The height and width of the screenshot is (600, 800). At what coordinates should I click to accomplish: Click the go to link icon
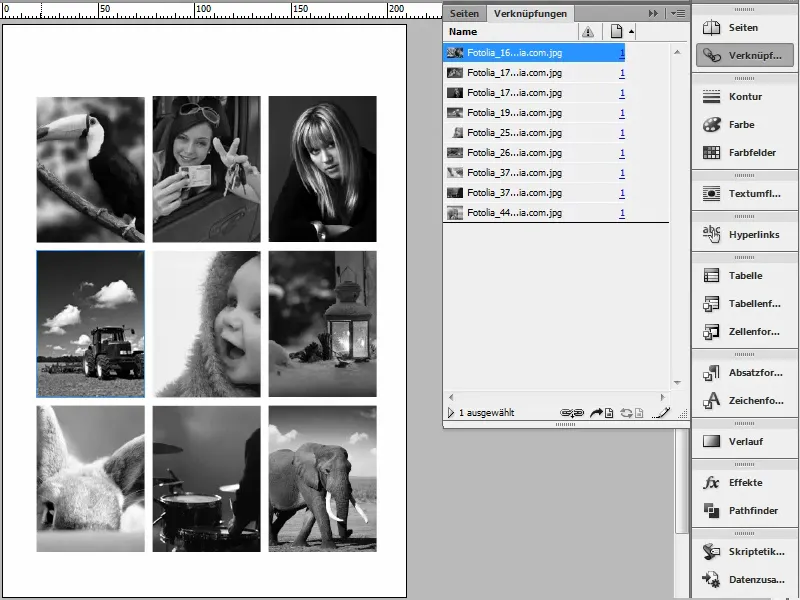coord(602,413)
